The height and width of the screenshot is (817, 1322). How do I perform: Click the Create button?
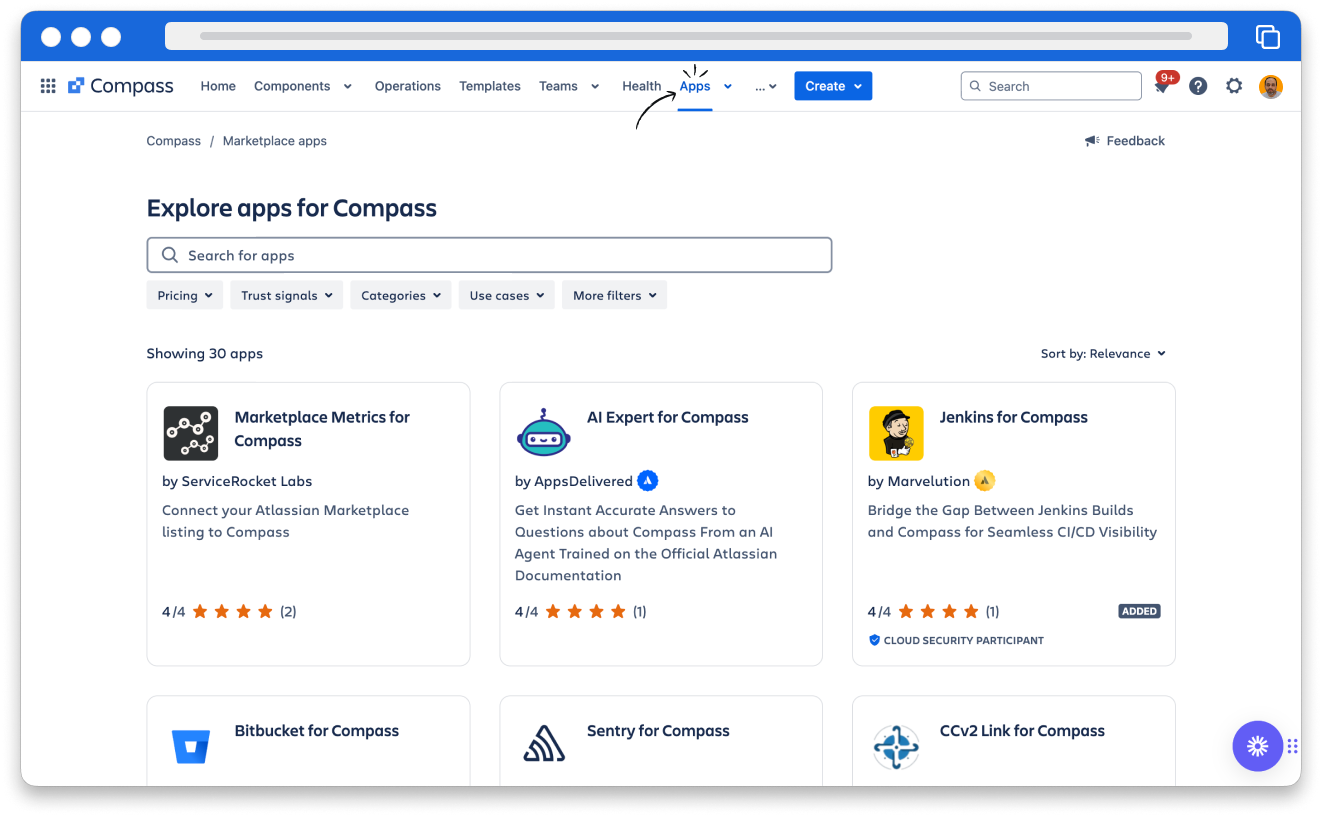[x=833, y=86]
